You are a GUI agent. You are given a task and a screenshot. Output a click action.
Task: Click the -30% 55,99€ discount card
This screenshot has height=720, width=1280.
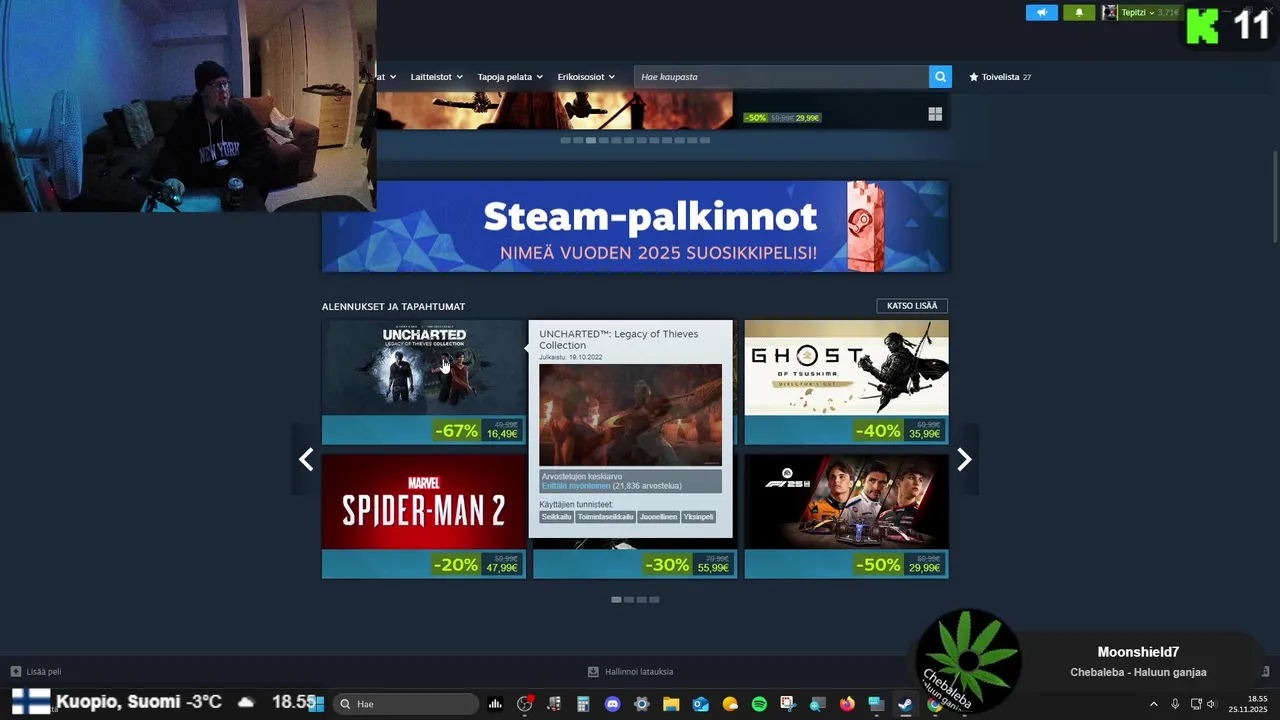coord(635,564)
